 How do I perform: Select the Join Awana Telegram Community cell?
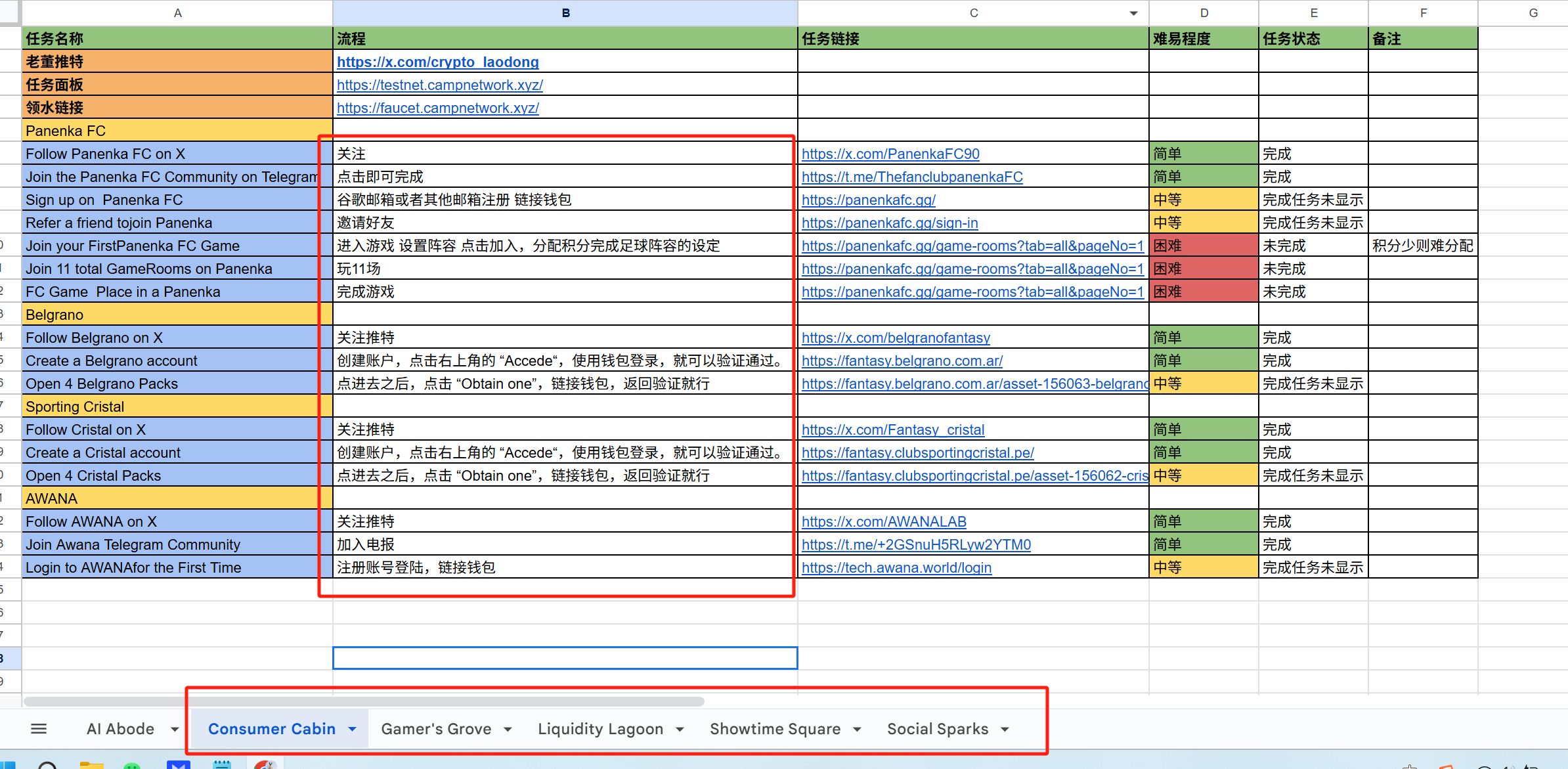[x=177, y=544]
